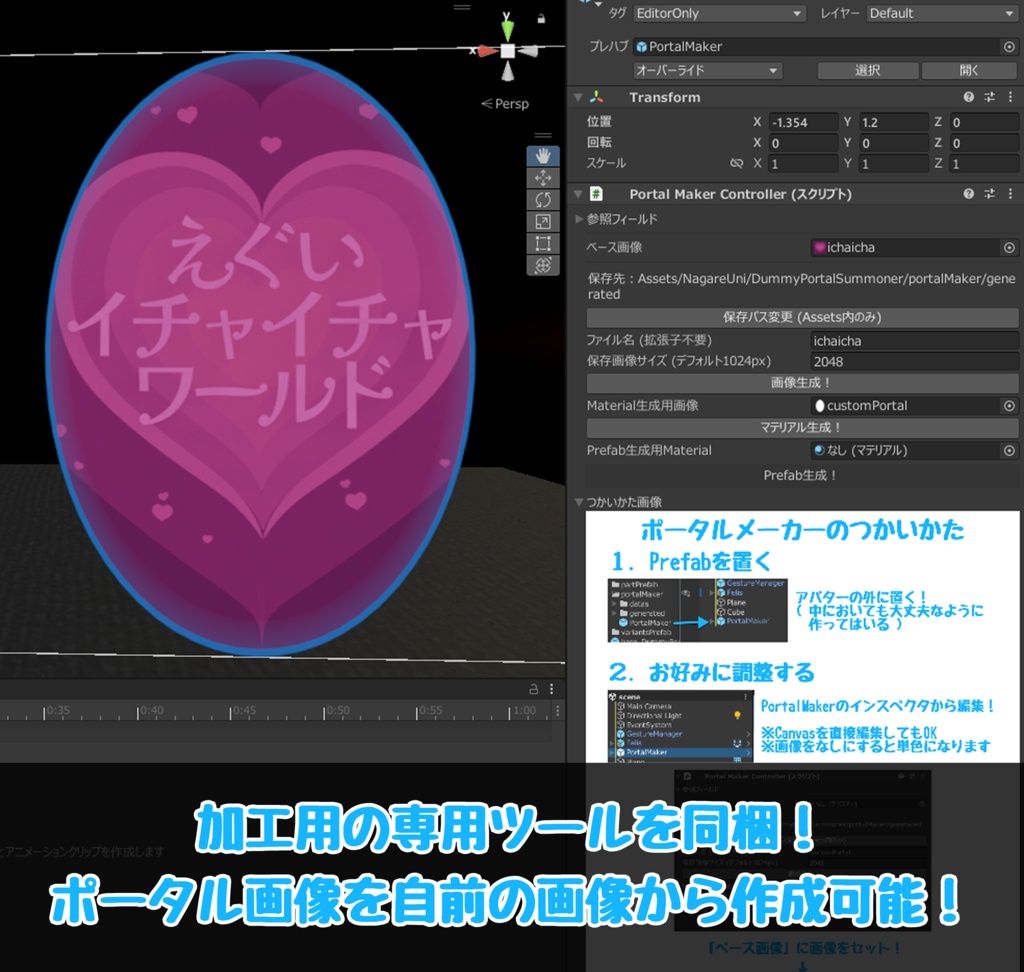1024x972 pixels.
Task: Open object picker for Prefab生成用Material field
Action: [1009, 450]
